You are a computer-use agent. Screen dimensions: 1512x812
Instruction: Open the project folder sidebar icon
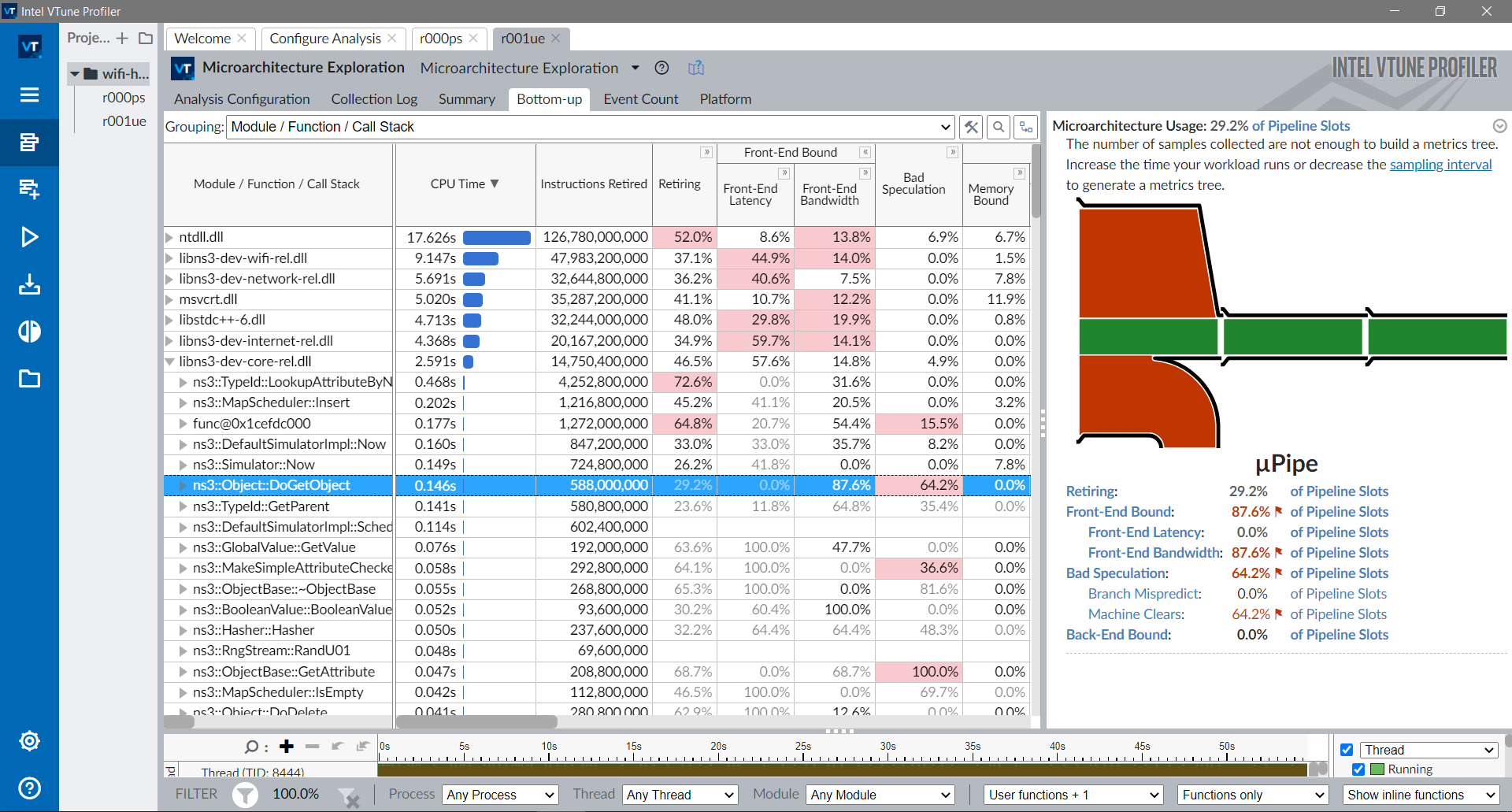29,379
